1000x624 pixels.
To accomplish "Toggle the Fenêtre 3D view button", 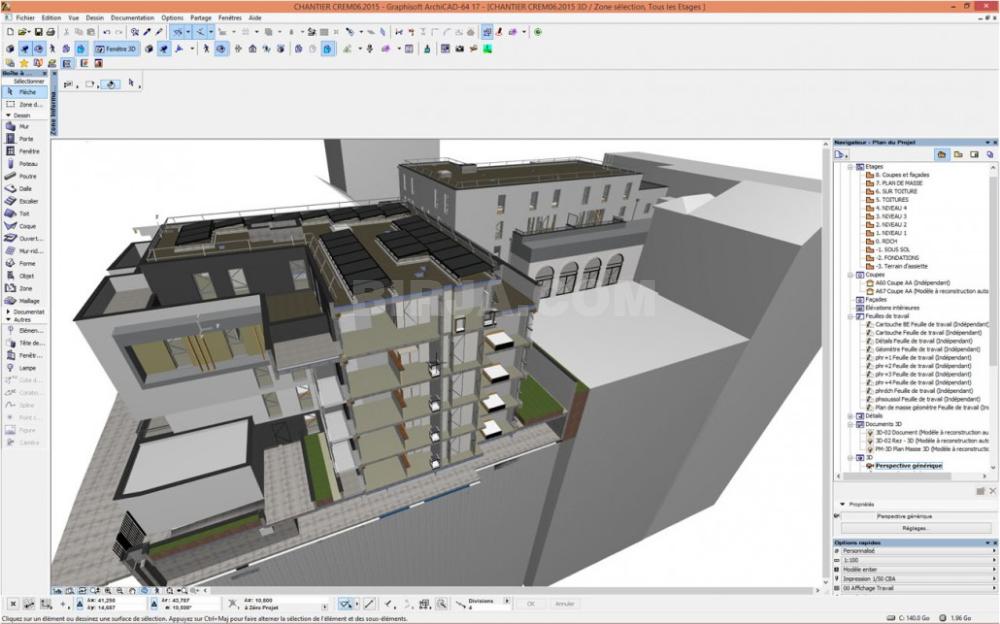I will pyautogui.click(x=115, y=48).
